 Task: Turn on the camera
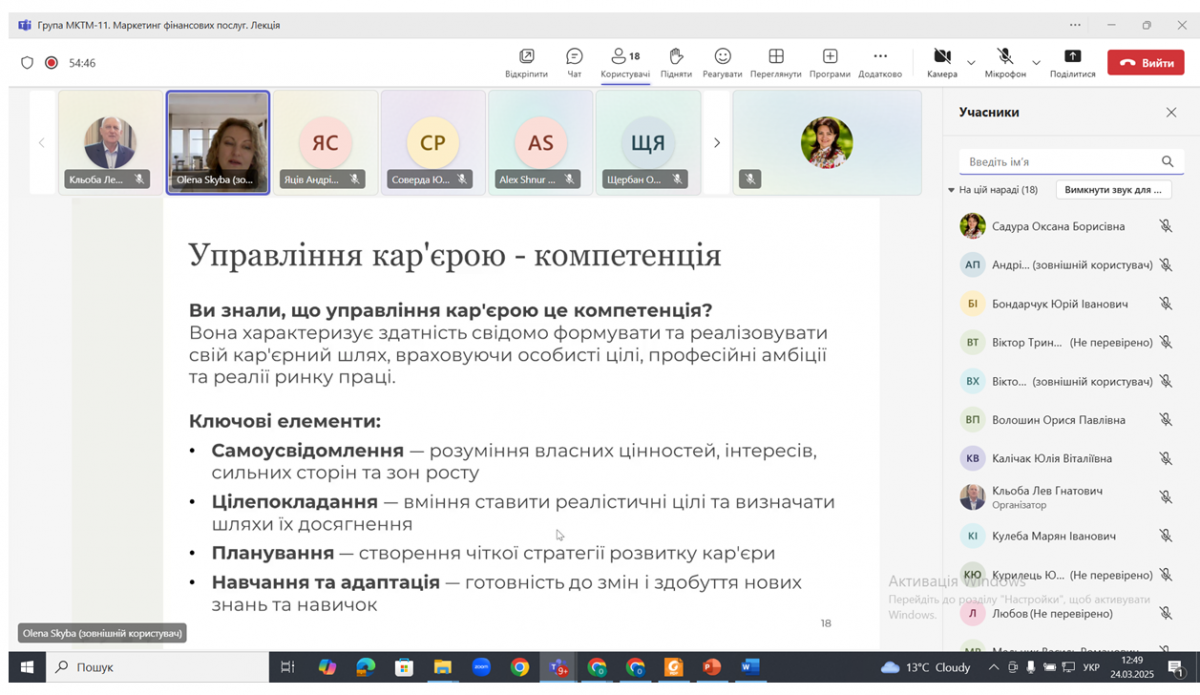click(x=941, y=62)
